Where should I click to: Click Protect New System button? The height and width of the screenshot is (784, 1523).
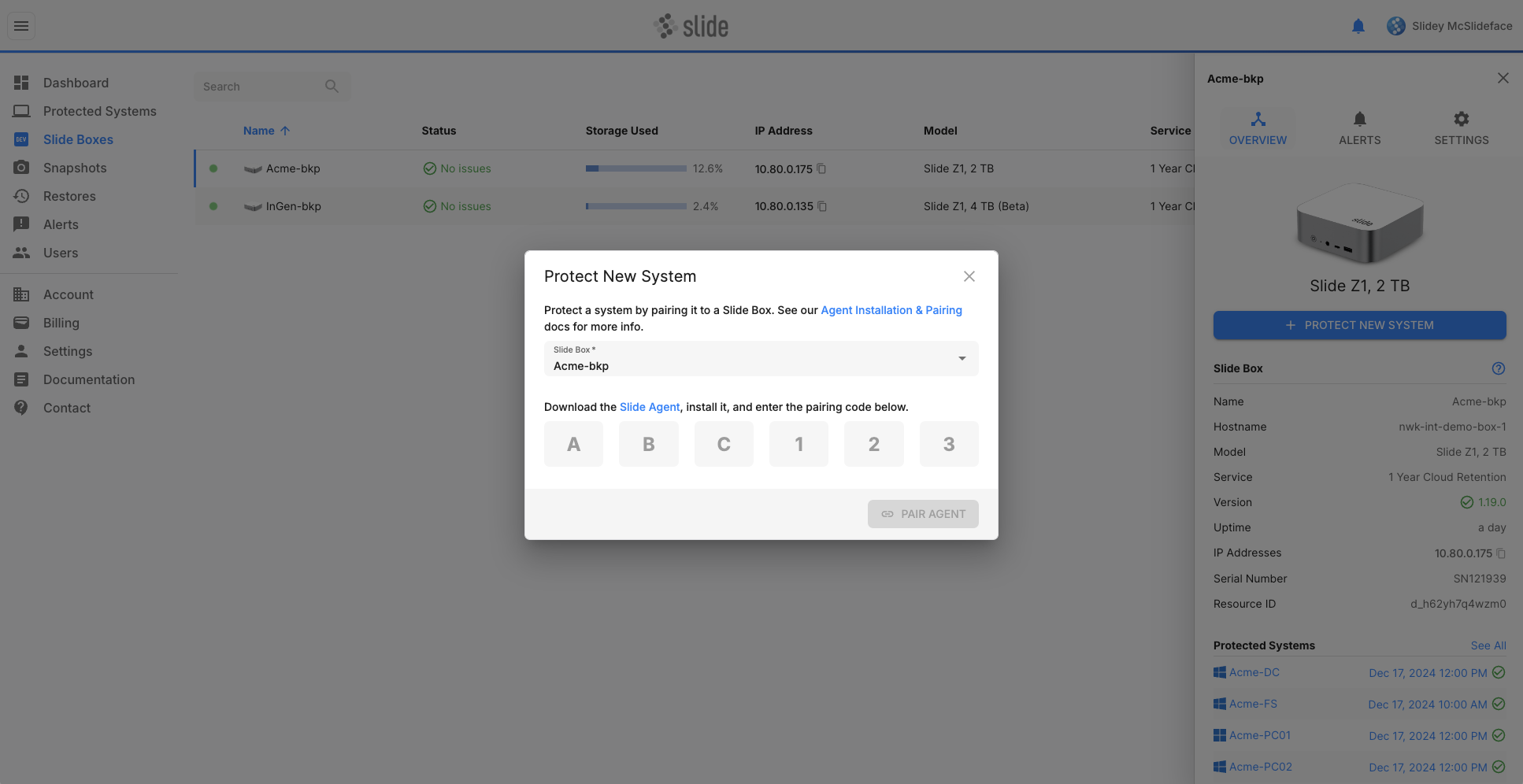tap(1360, 325)
